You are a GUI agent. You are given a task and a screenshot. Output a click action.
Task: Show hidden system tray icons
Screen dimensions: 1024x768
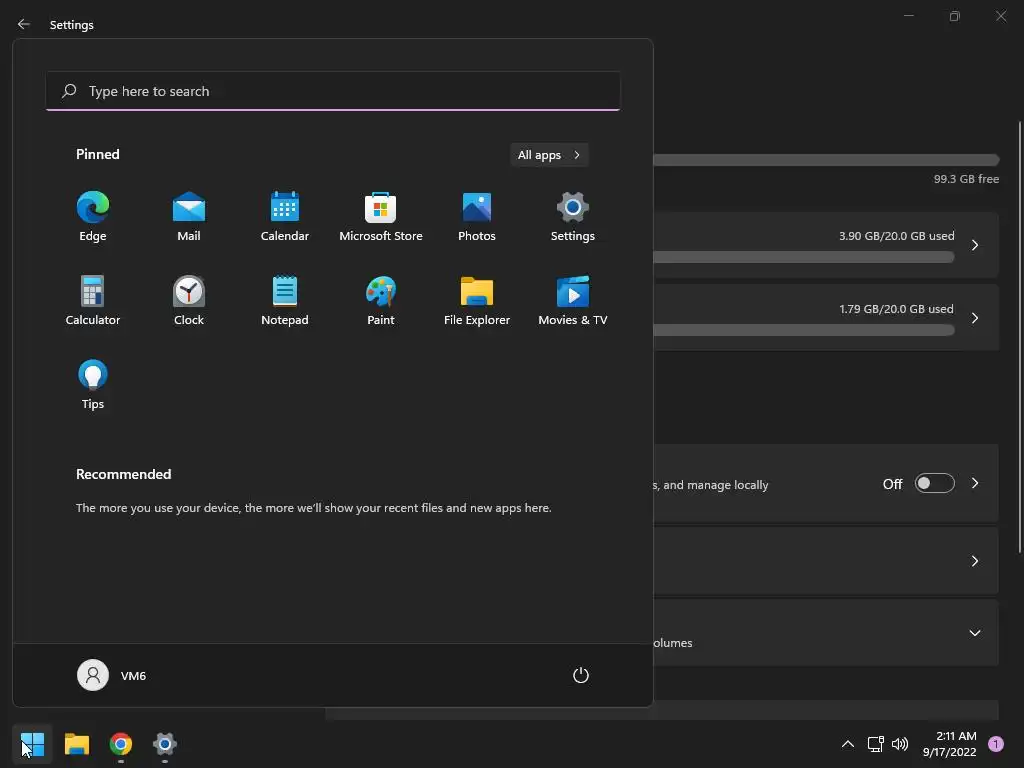point(848,744)
